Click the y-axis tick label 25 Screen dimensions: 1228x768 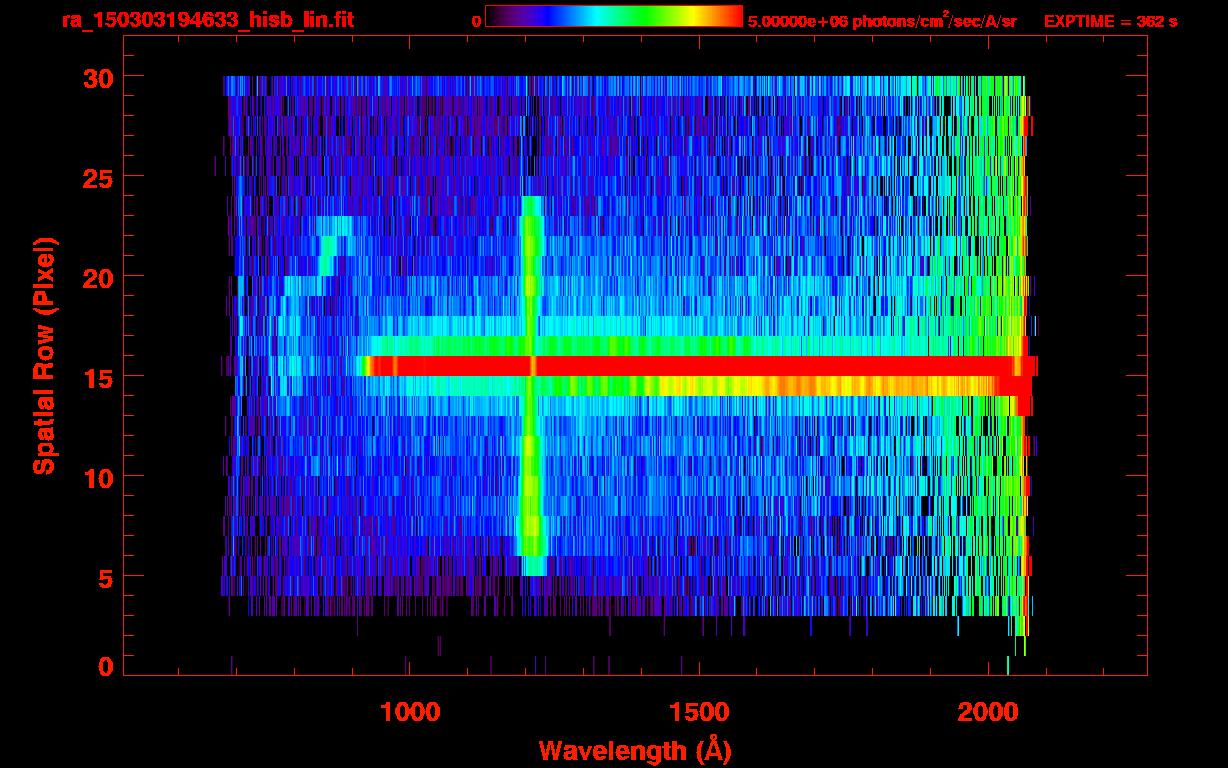click(97, 177)
